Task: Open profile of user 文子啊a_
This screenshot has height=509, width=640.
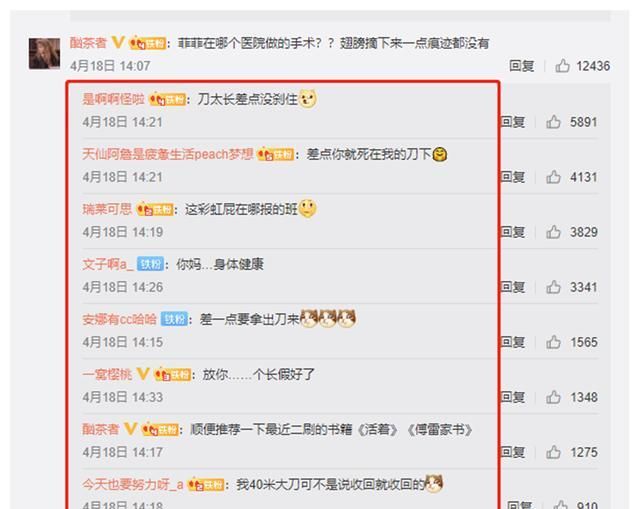Action: coord(108,264)
